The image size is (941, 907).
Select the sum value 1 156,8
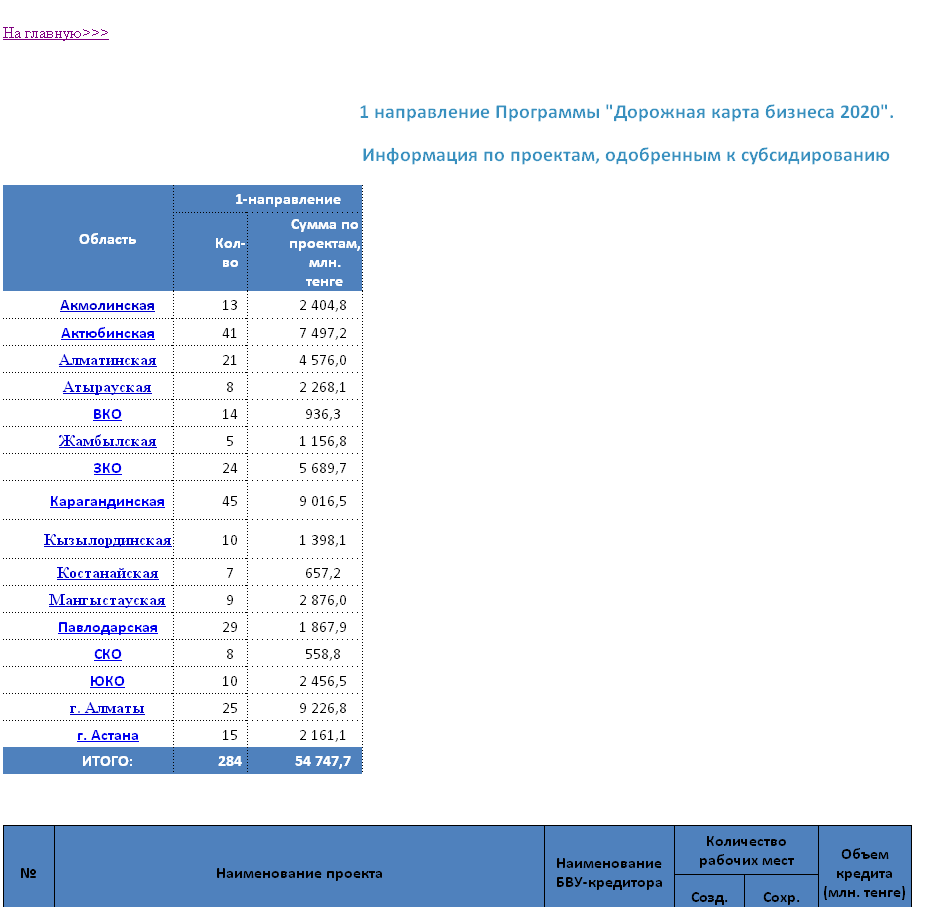pos(323,441)
